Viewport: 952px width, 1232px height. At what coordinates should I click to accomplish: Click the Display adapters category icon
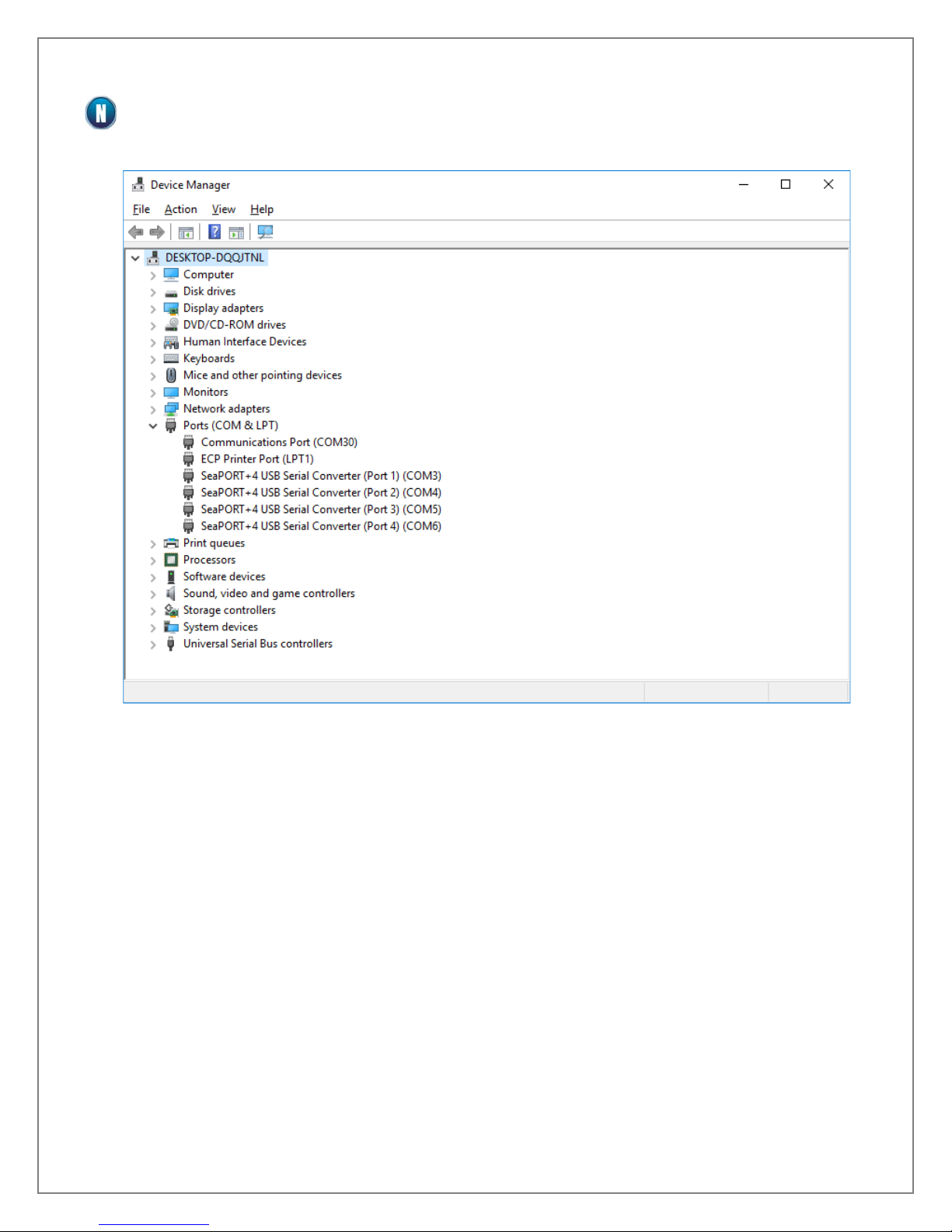[171, 309]
